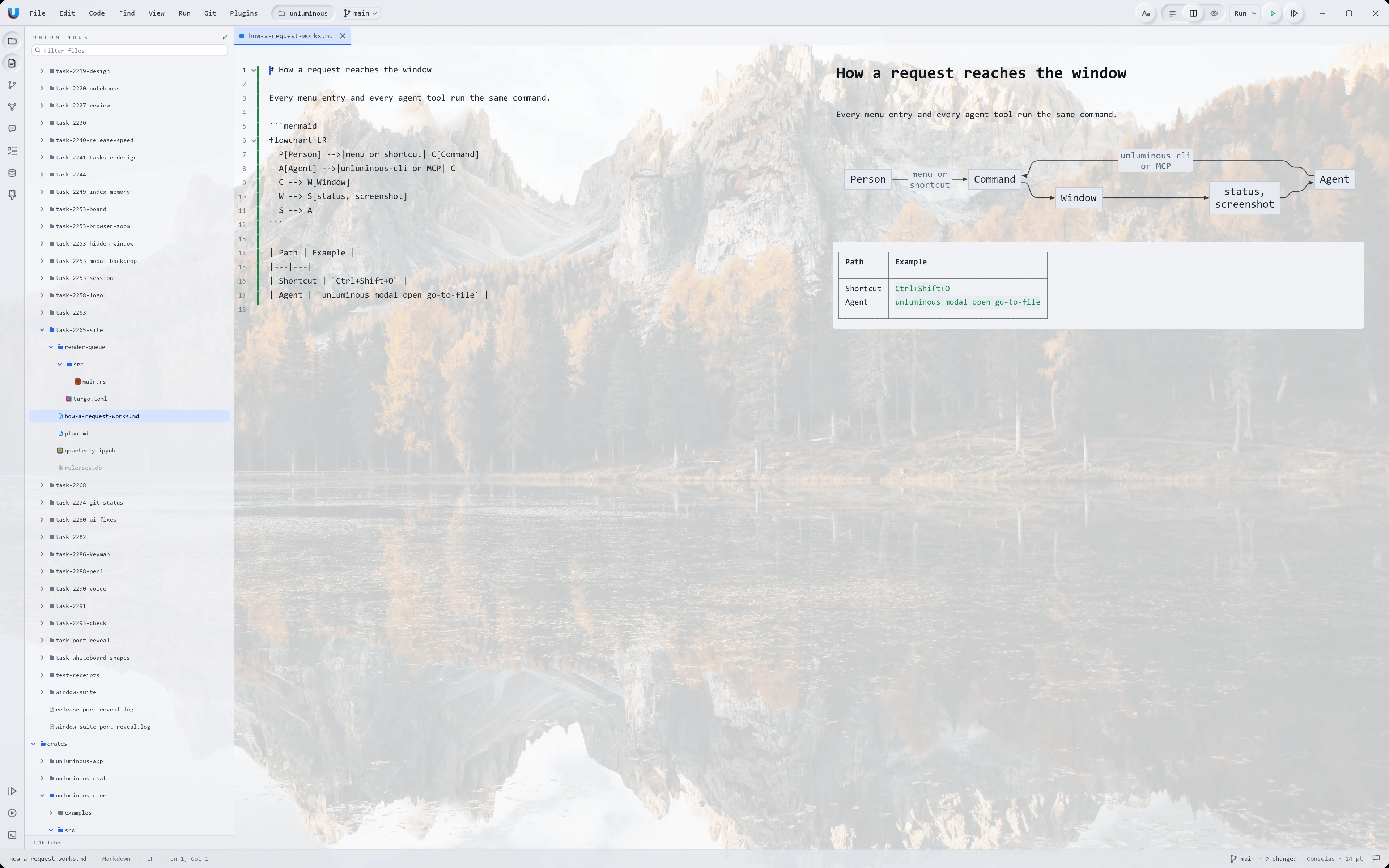Click Consolas · 24 pt in status bar
Screen dimensions: 1389x868
coord(1334,859)
